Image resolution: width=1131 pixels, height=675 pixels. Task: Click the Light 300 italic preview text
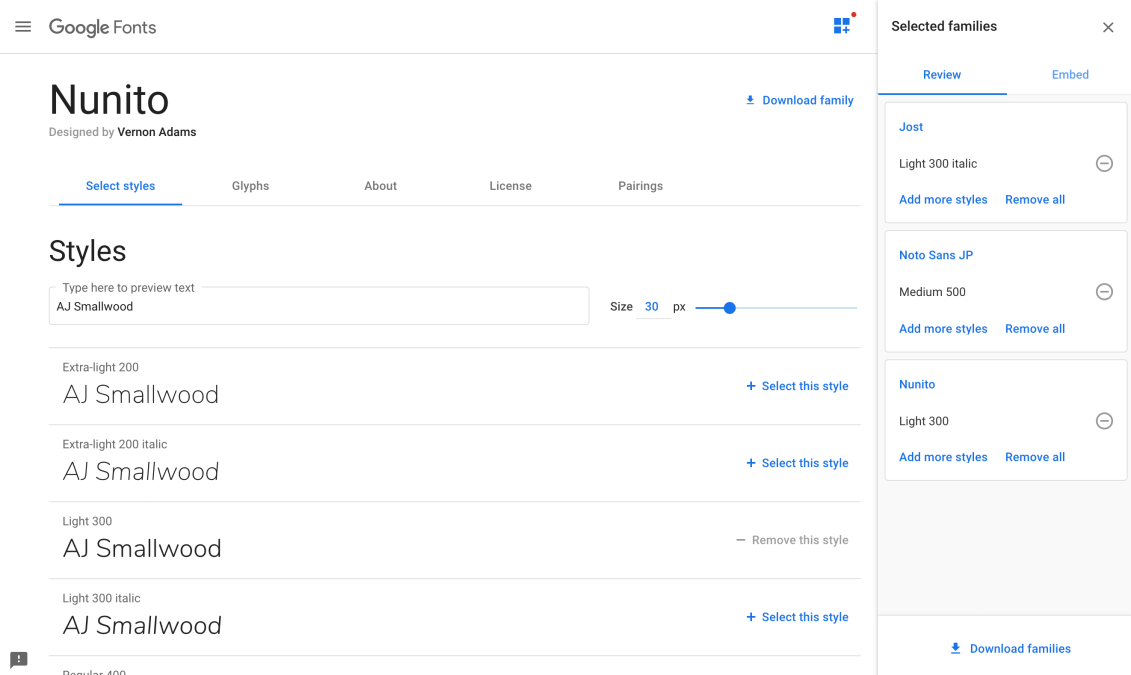coord(142,625)
